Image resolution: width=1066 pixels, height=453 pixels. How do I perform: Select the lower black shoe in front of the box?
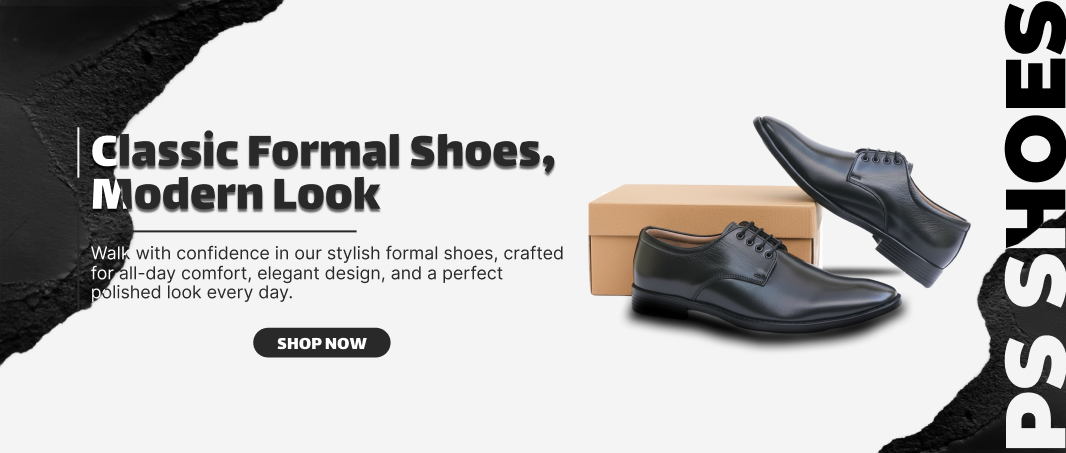(766, 278)
